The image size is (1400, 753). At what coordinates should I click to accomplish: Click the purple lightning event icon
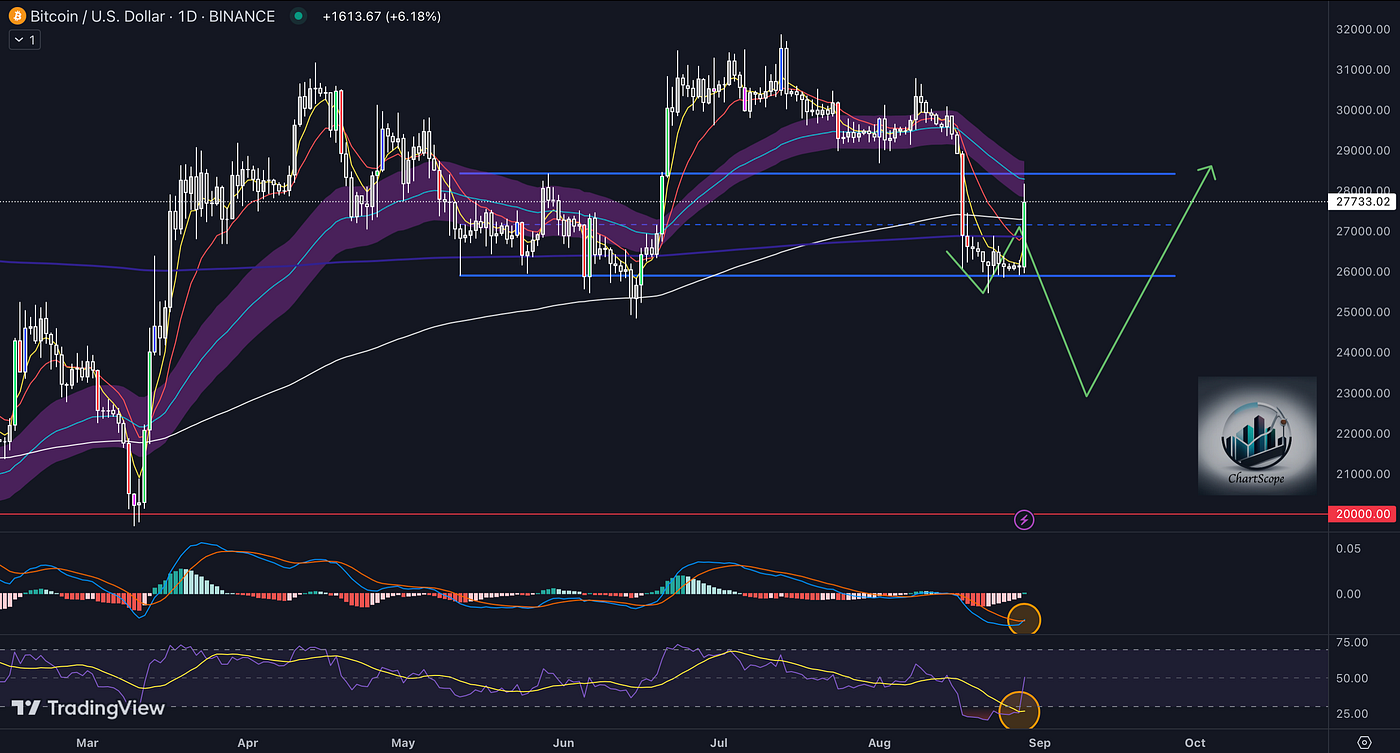click(x=1024, y=519)
